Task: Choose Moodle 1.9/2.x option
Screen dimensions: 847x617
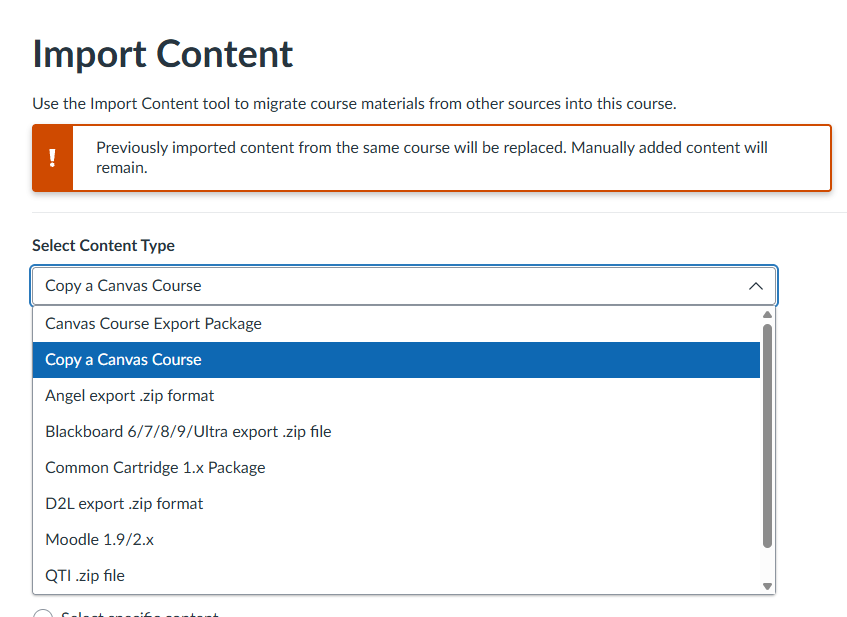Action: click(396, 539)
